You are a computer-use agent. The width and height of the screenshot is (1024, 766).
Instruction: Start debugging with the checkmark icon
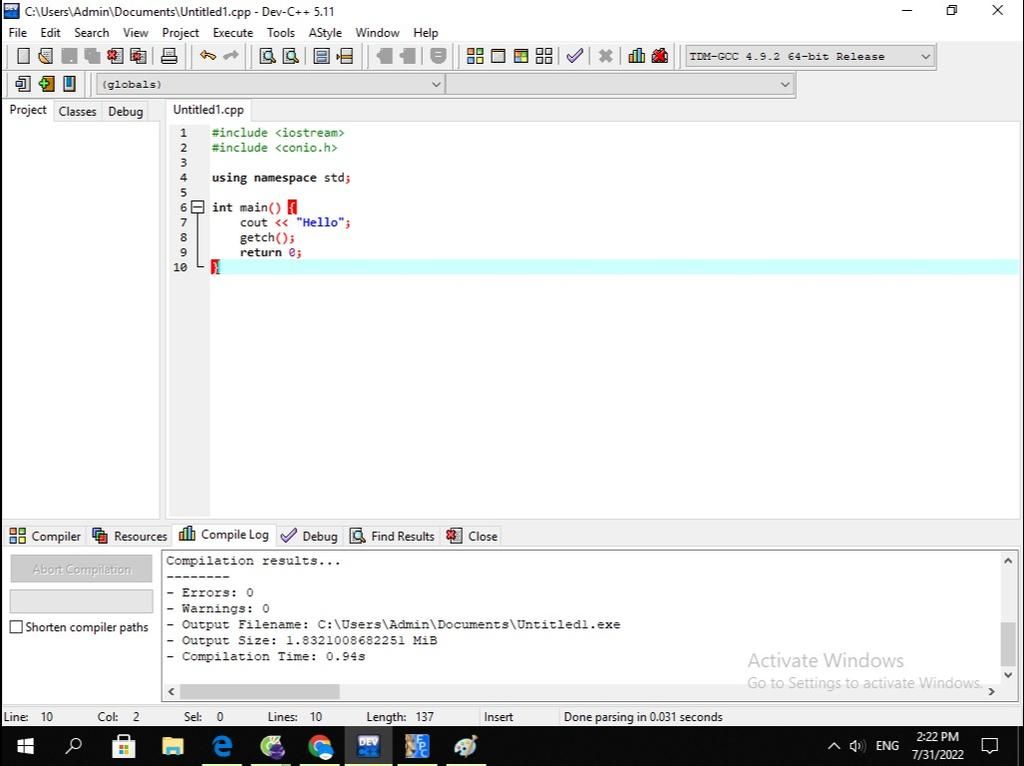pyautogui.click(x=575, y=56)
